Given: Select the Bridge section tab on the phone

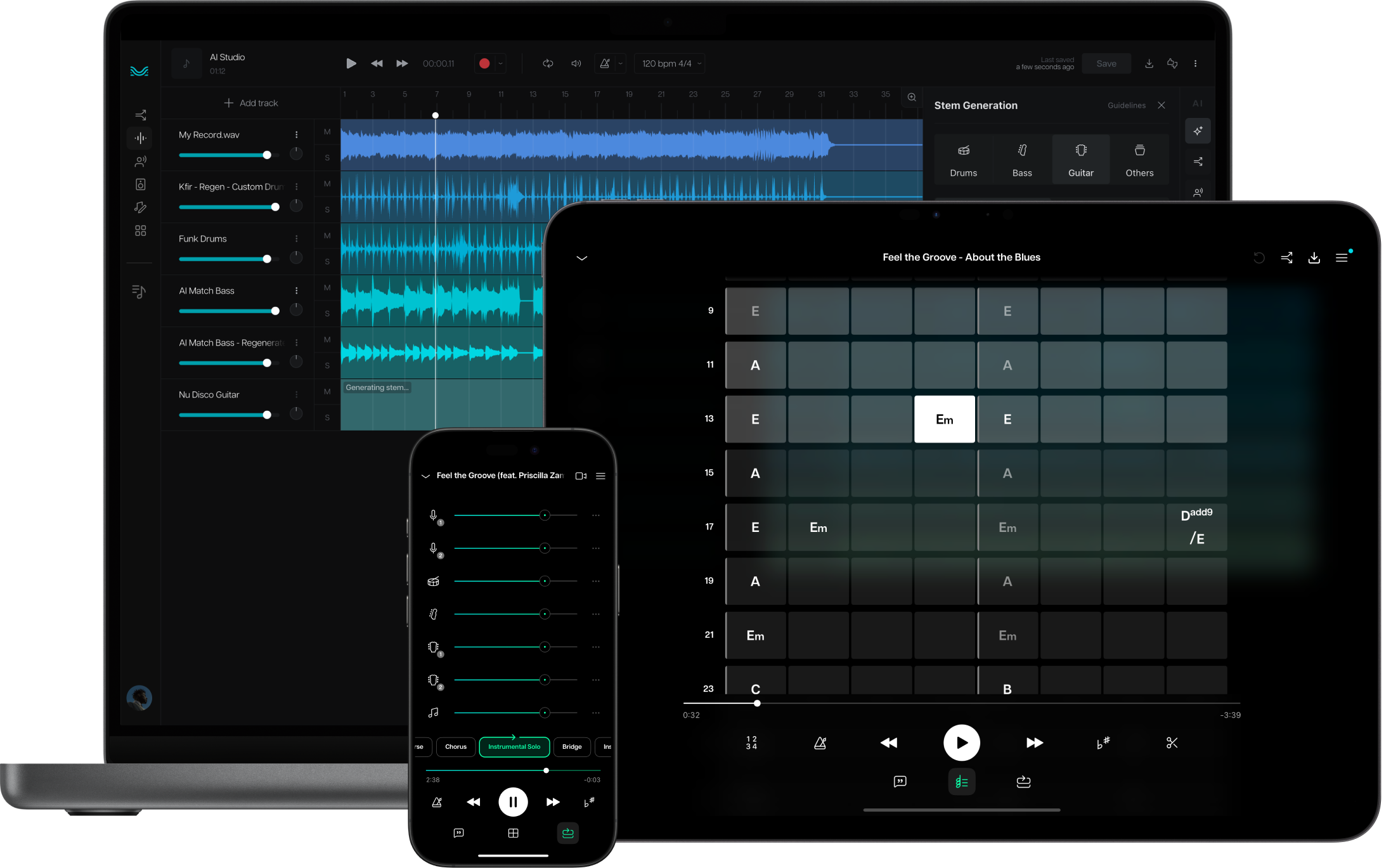Looking at the screenshot, I should pyautogui.click(x=571, y=747).
